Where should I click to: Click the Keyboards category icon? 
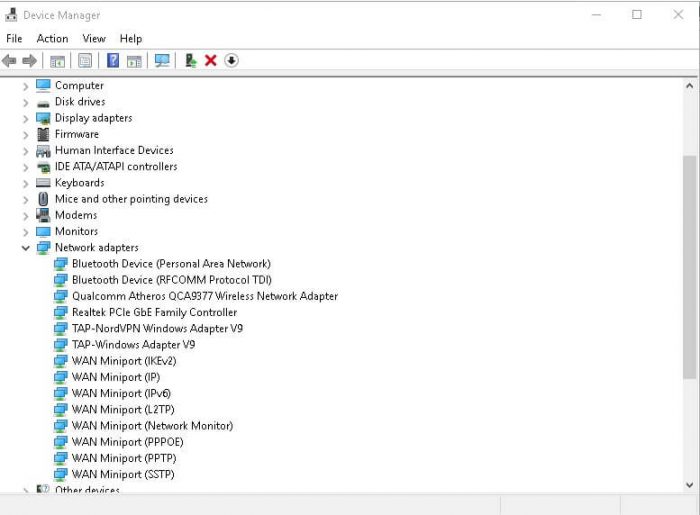[x=43, y=183]
